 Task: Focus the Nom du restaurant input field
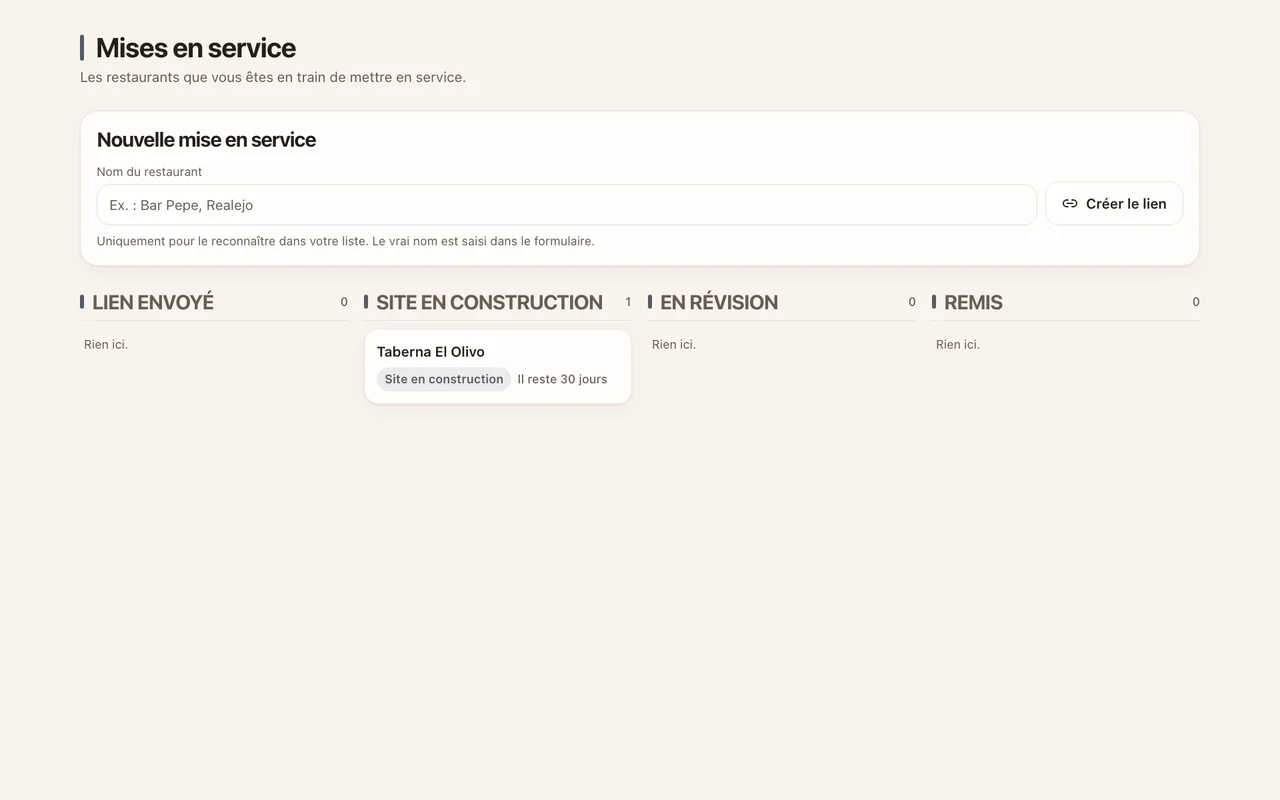click(567, 205)
